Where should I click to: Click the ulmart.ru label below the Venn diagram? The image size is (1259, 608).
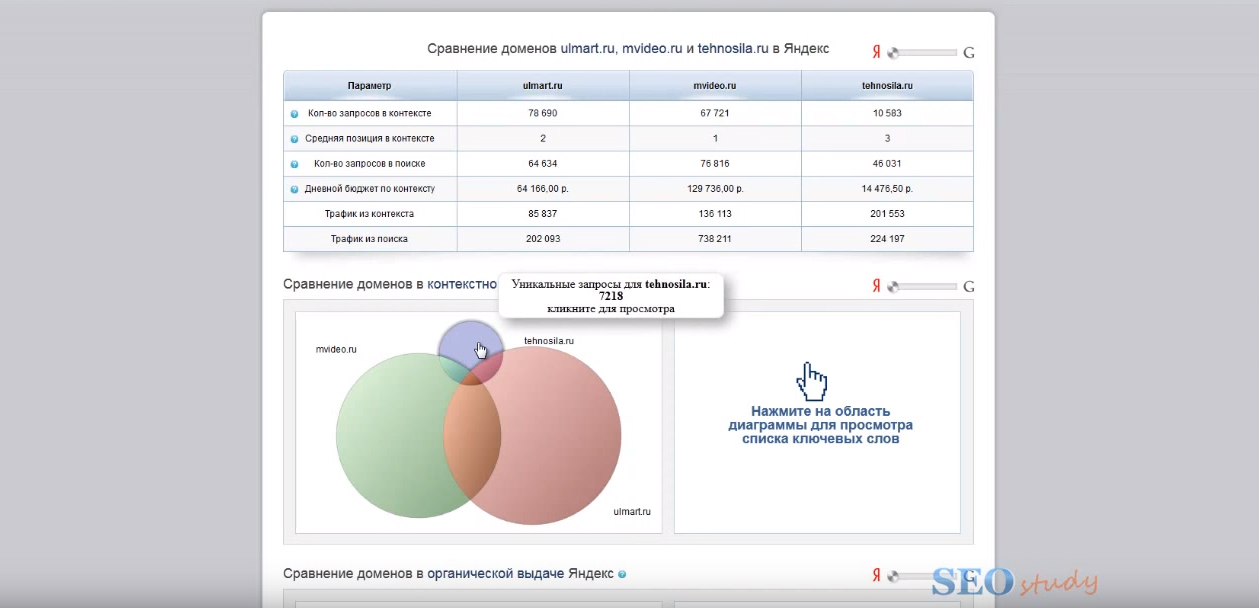632,512
